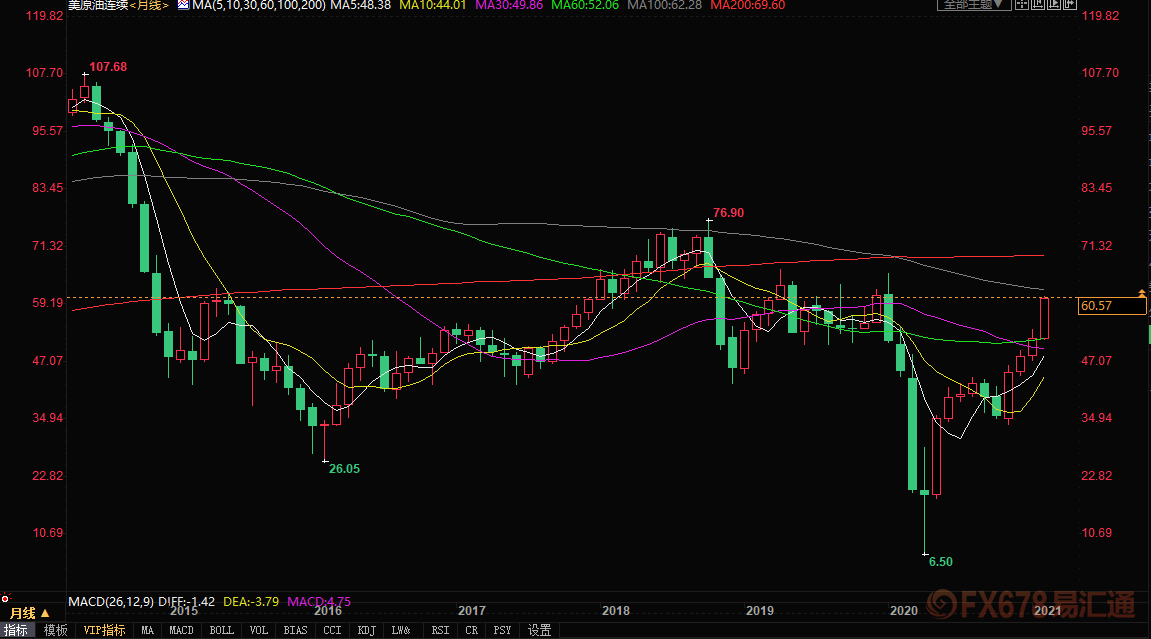
Task: Open the 全部主题 dropdown at top right
Action: click(x=974, y=4)
